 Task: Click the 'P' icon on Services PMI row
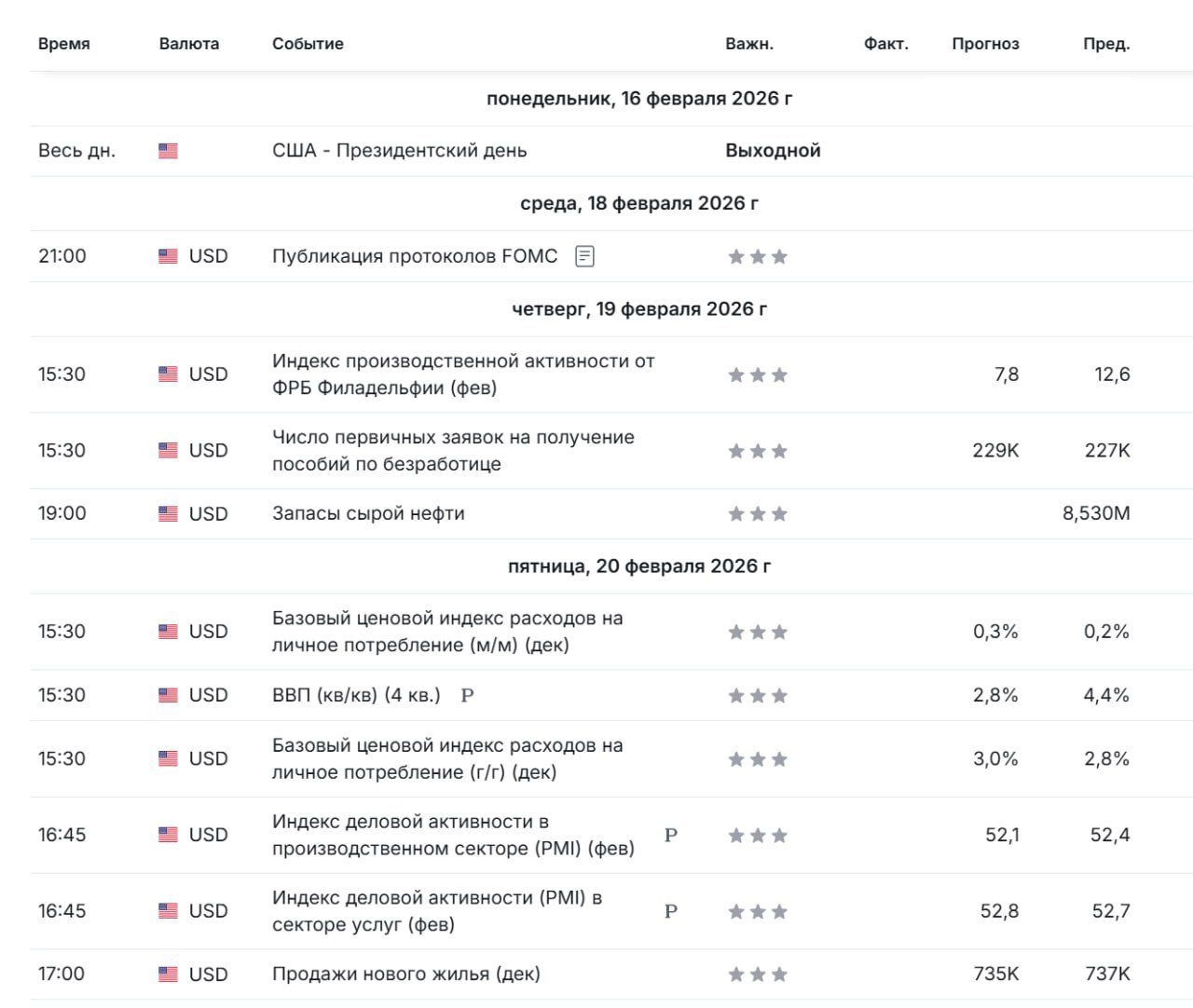click(x=671, y=911)
